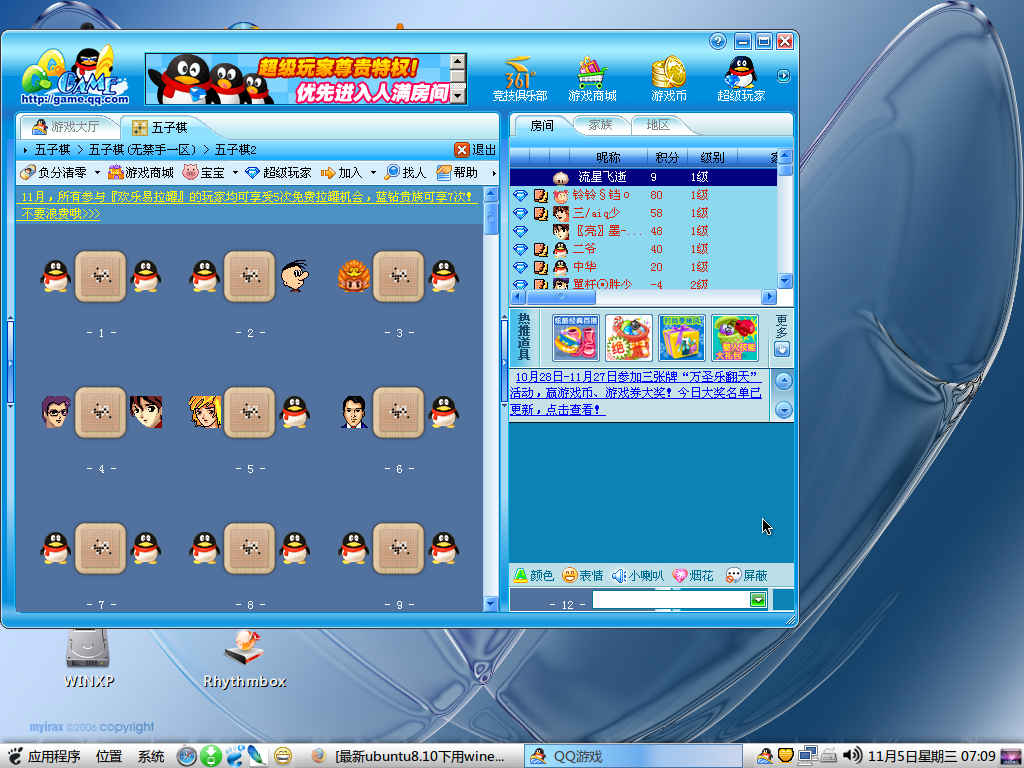Image resolution: width=1024 pixels, height=768 pixels.
Task: Click the glasses avatar at table 4
Action: (56, 412)
